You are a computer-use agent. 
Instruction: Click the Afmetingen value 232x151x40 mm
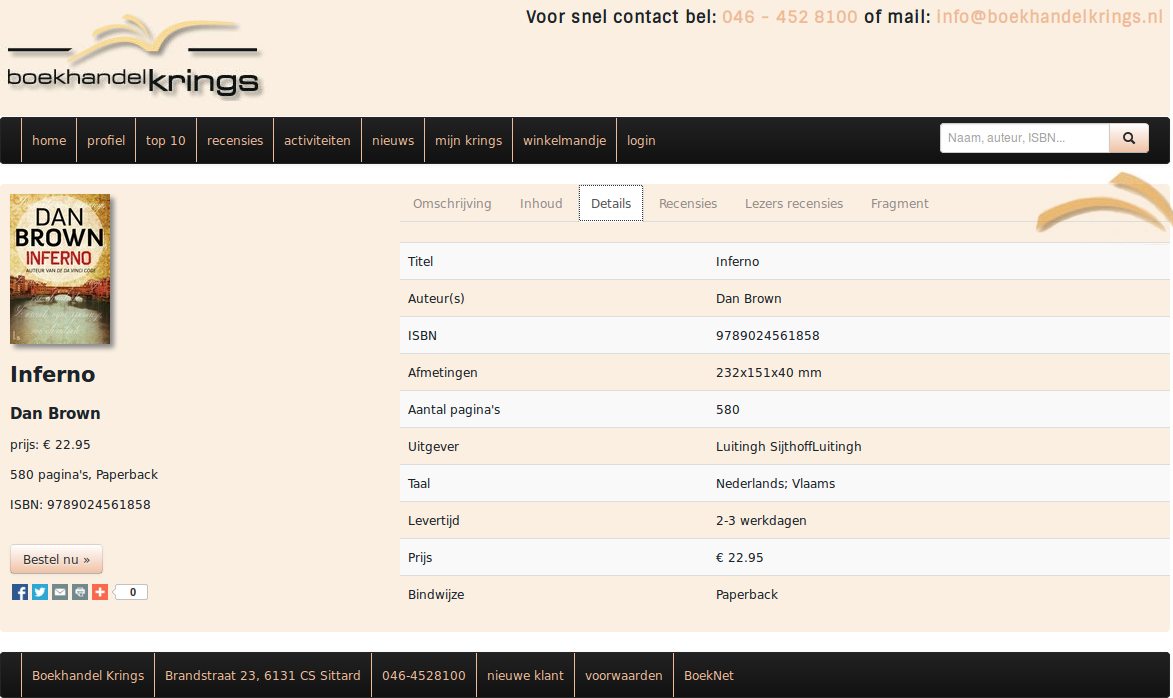[x=768, y=373]
